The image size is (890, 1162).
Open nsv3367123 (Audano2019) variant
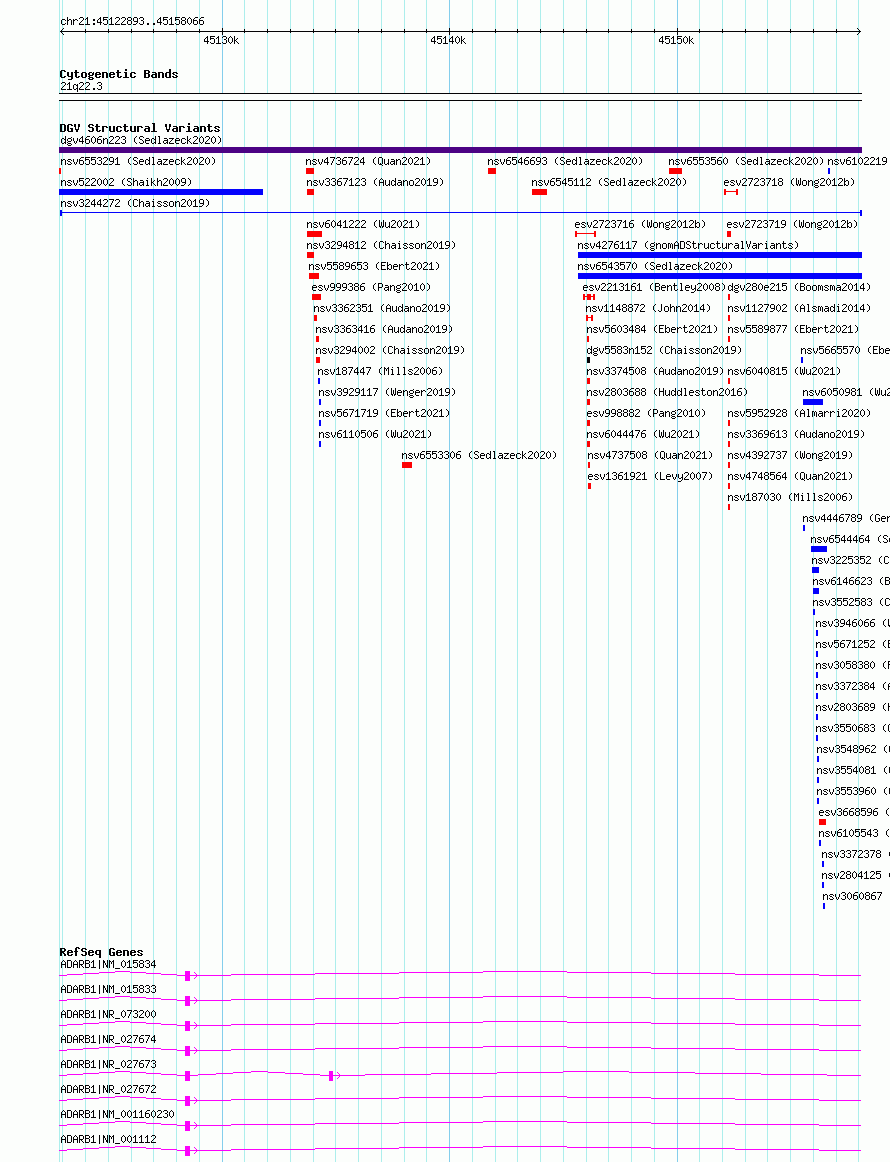[x=375, y=182]
